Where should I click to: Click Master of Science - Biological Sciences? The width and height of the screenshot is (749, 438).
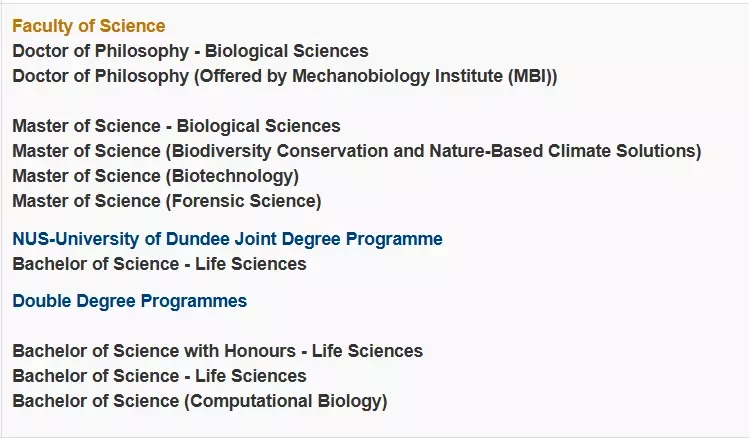click(176, 126)
